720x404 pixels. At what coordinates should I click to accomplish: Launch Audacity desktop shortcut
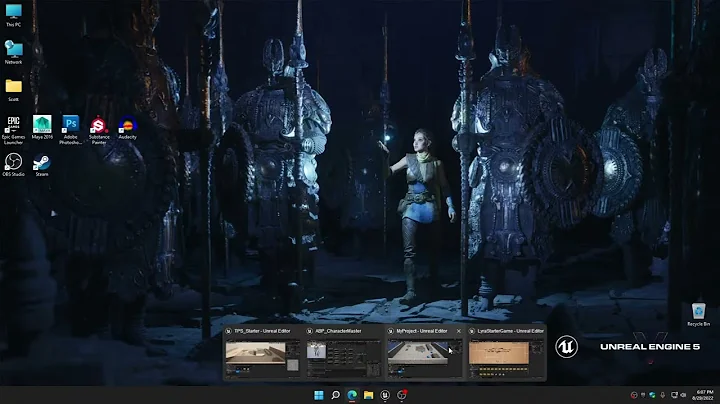(127, 127)
